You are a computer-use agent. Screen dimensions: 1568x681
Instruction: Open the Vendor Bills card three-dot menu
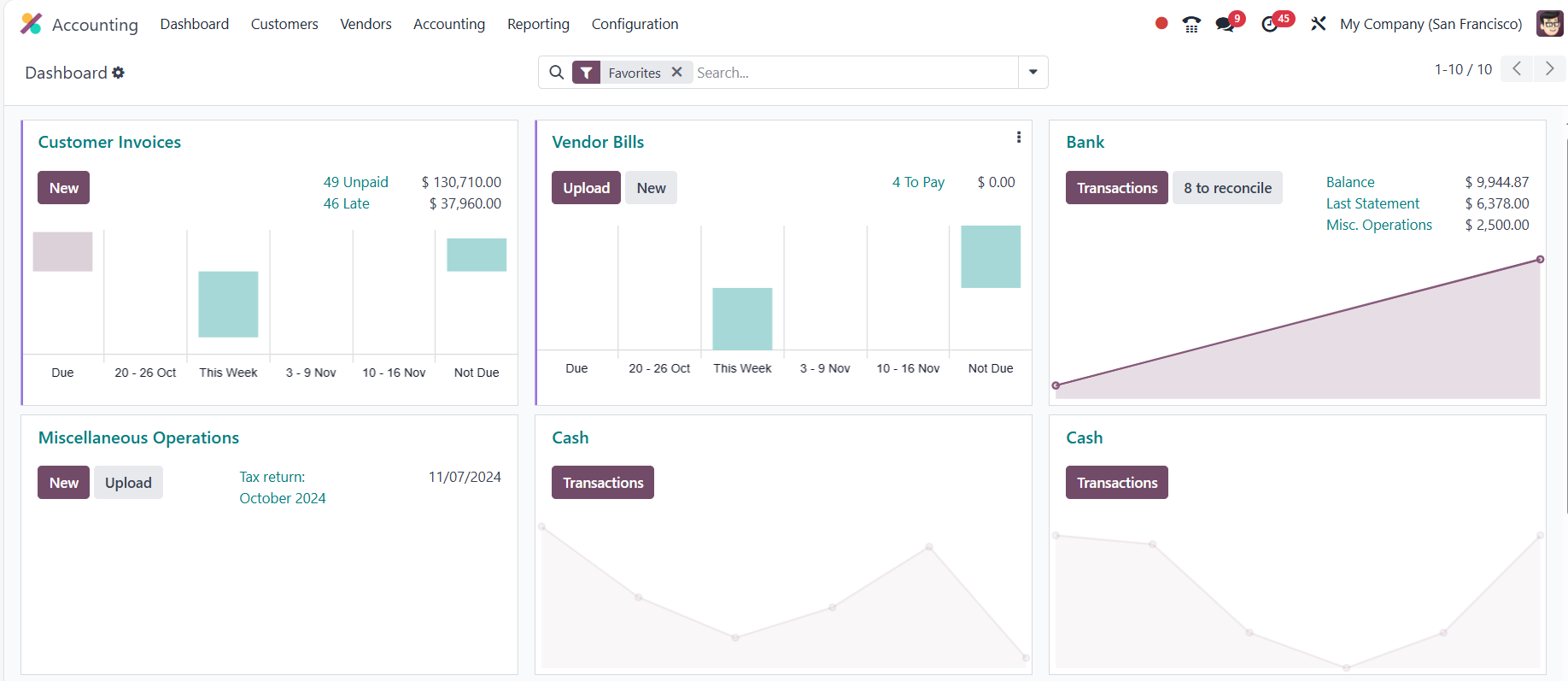coord(1019,138)
